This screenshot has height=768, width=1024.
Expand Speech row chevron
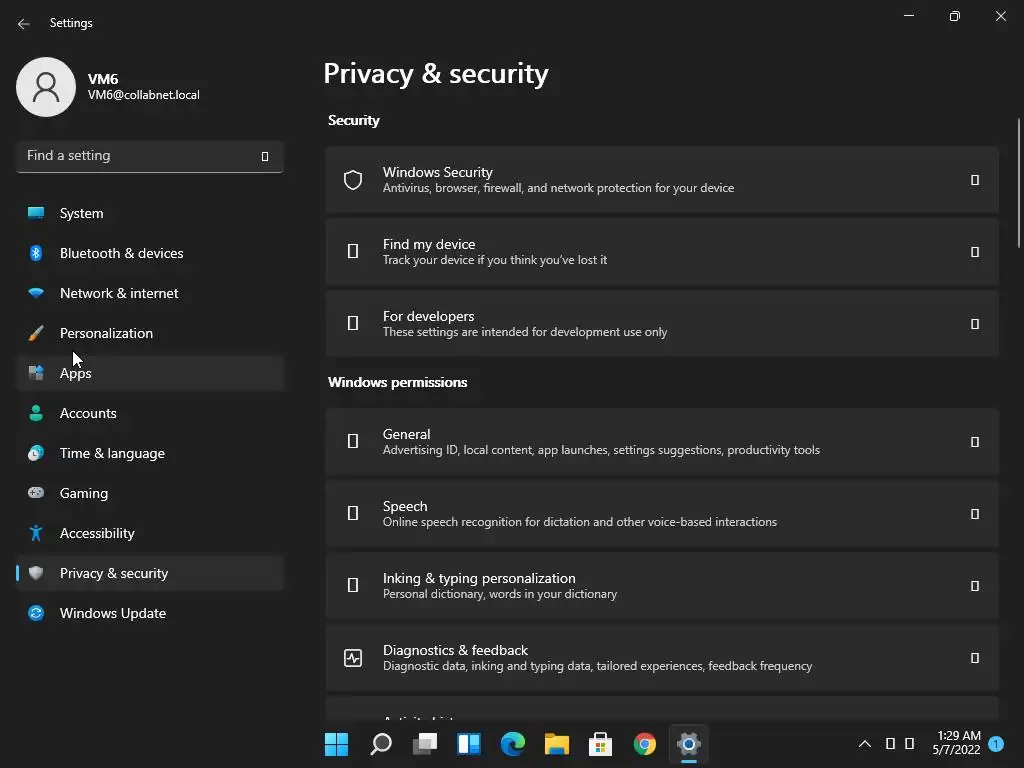click(x=974, y=513)
